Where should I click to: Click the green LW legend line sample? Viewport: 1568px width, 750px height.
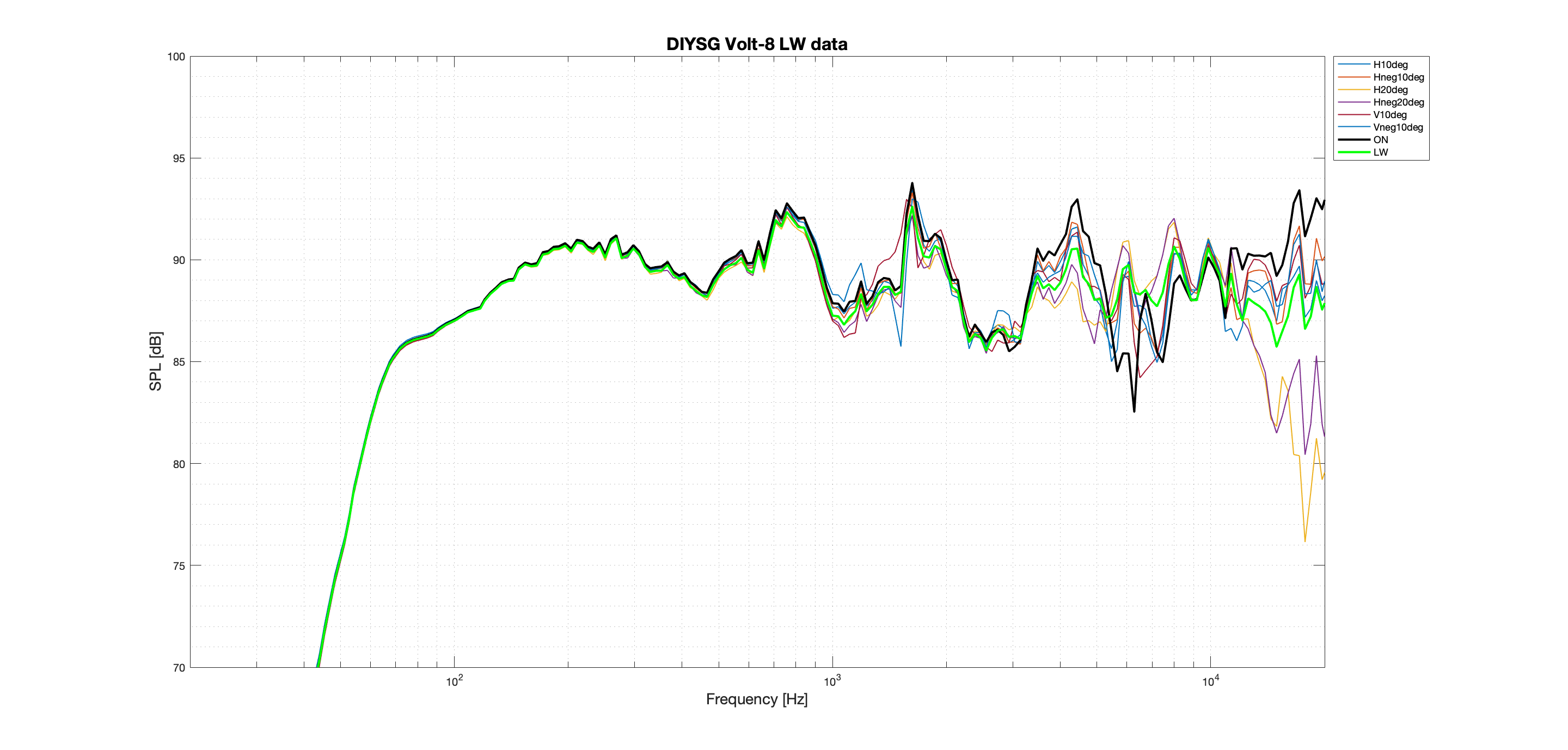[1353, 152]
